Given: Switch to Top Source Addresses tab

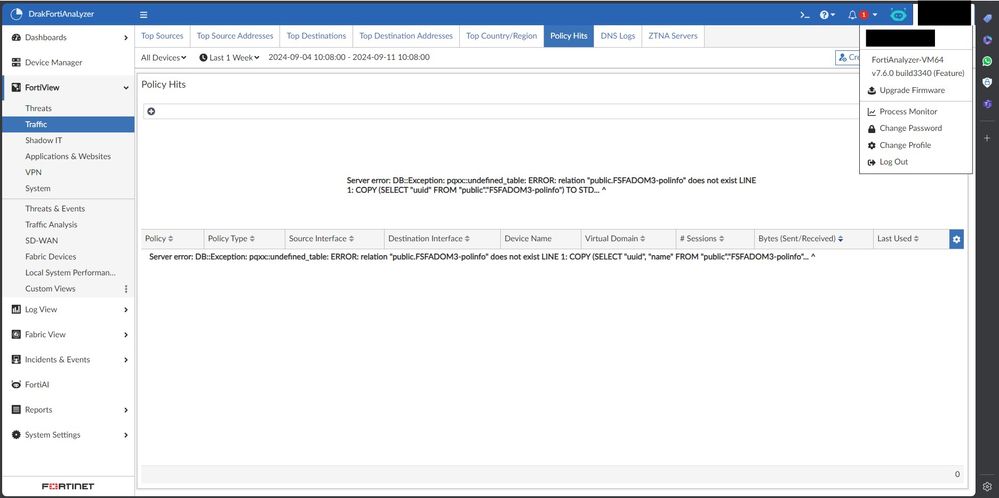Looking at the screenshot, I should click(235, 36).
